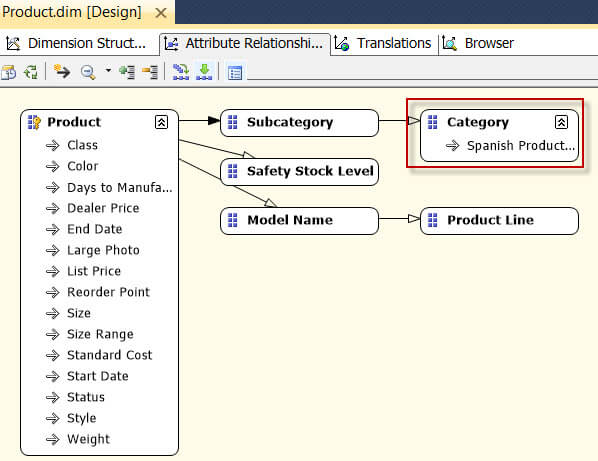Screen dimensions: 598x461
Task: Select the Product.dim [Design] document tab
Action: 72,12
